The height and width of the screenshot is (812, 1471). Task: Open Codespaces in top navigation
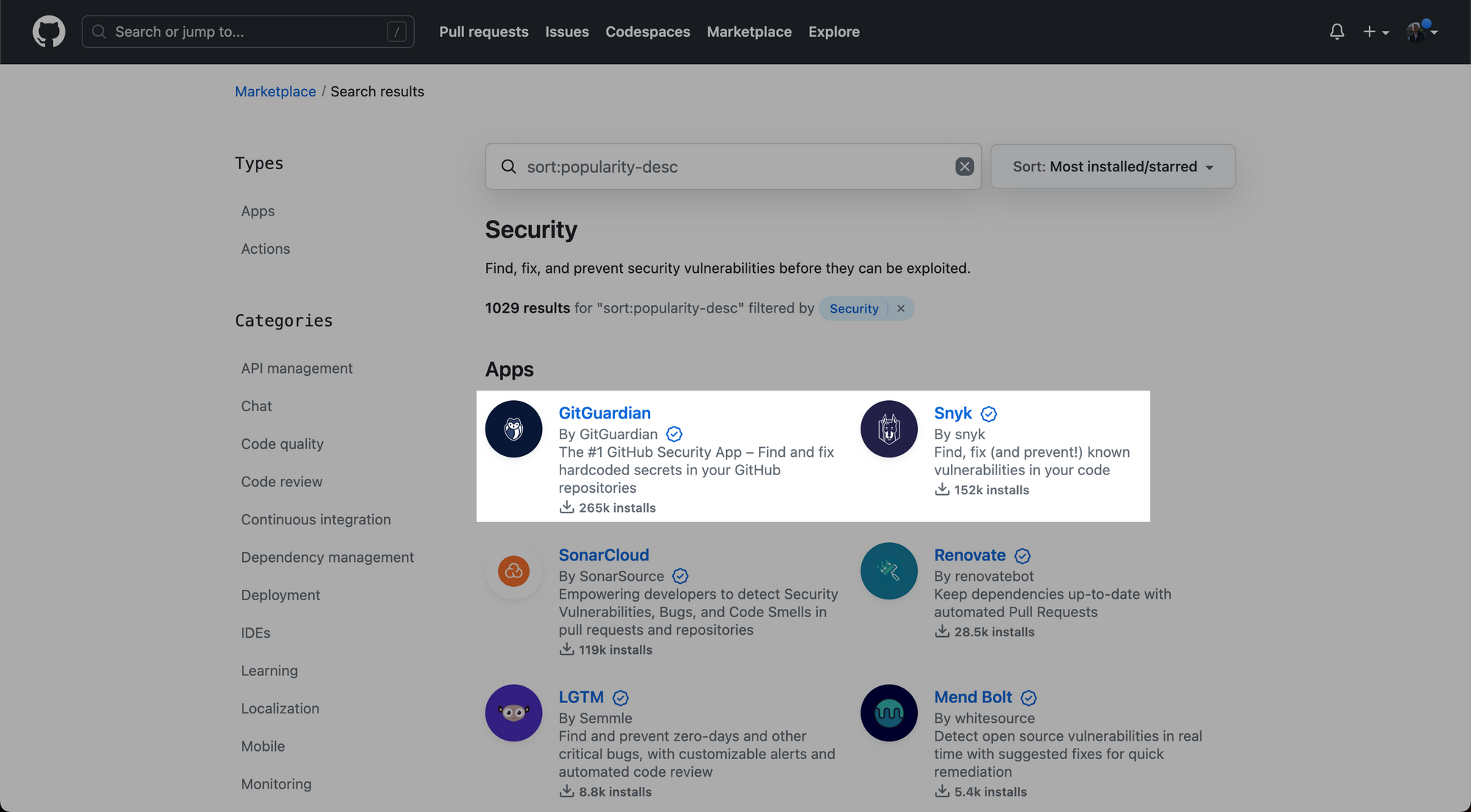point(648,32)
